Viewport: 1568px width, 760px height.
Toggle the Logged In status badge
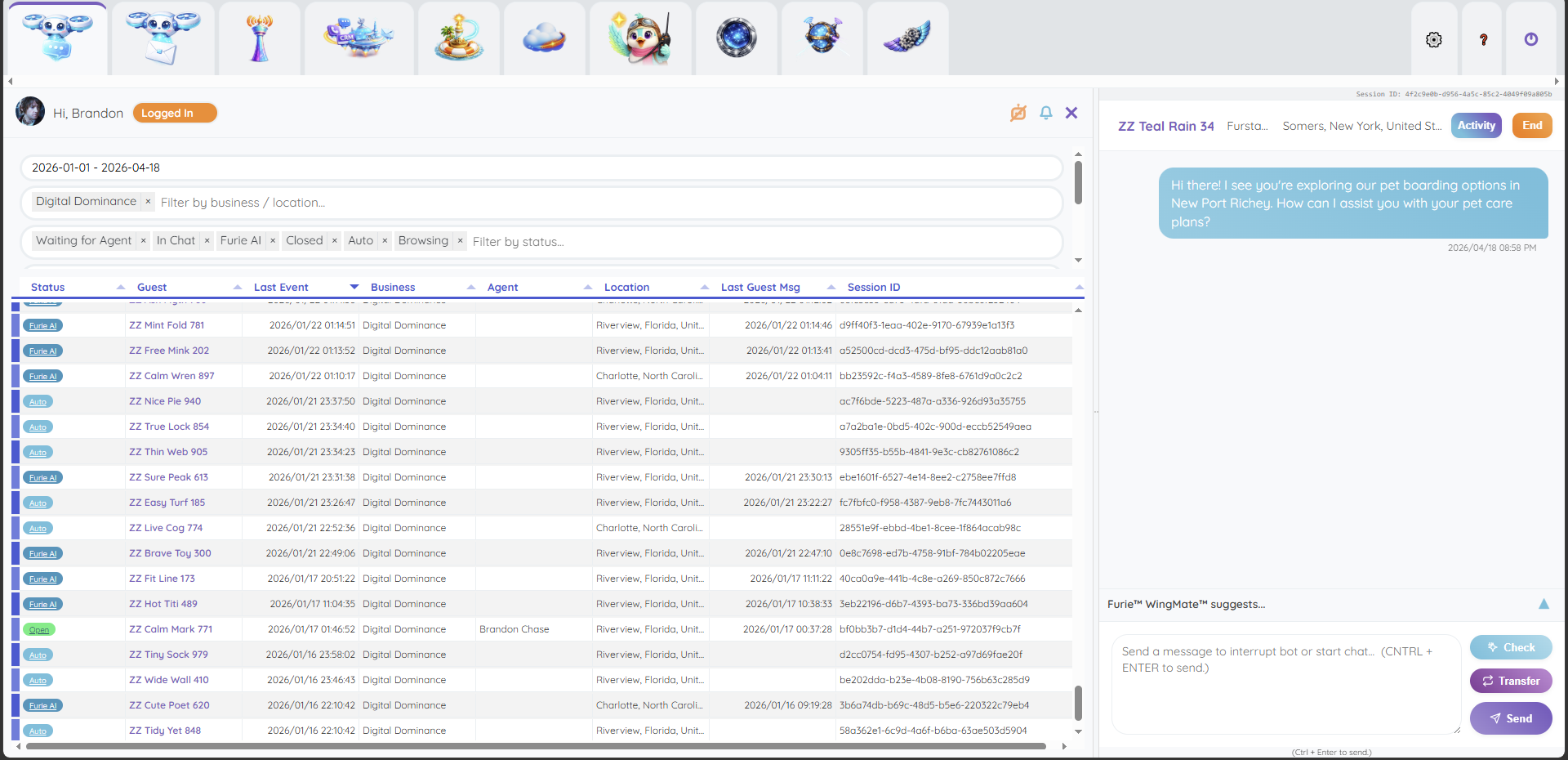coord(175,114)
